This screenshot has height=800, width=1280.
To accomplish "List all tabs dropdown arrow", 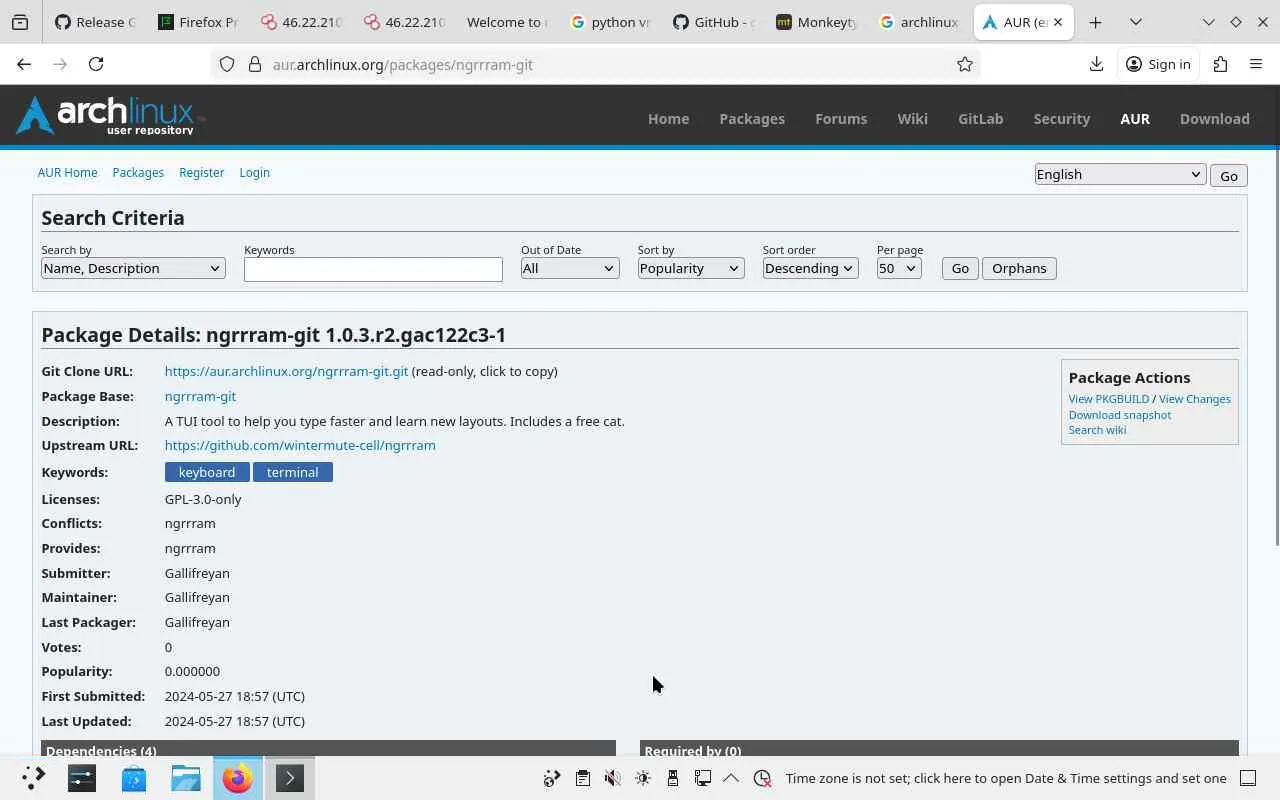I will [x=1136, y=22].
